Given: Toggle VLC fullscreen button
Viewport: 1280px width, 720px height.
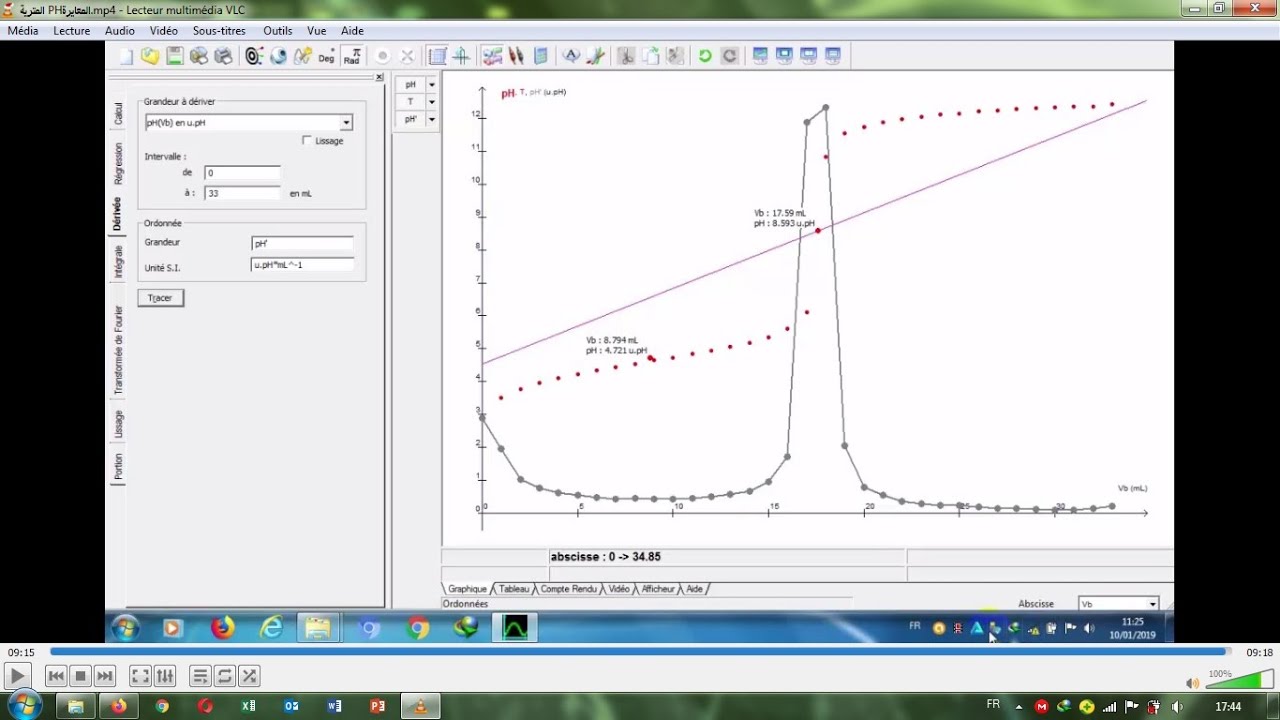Looking at the screenshot, I should point(140,676).
